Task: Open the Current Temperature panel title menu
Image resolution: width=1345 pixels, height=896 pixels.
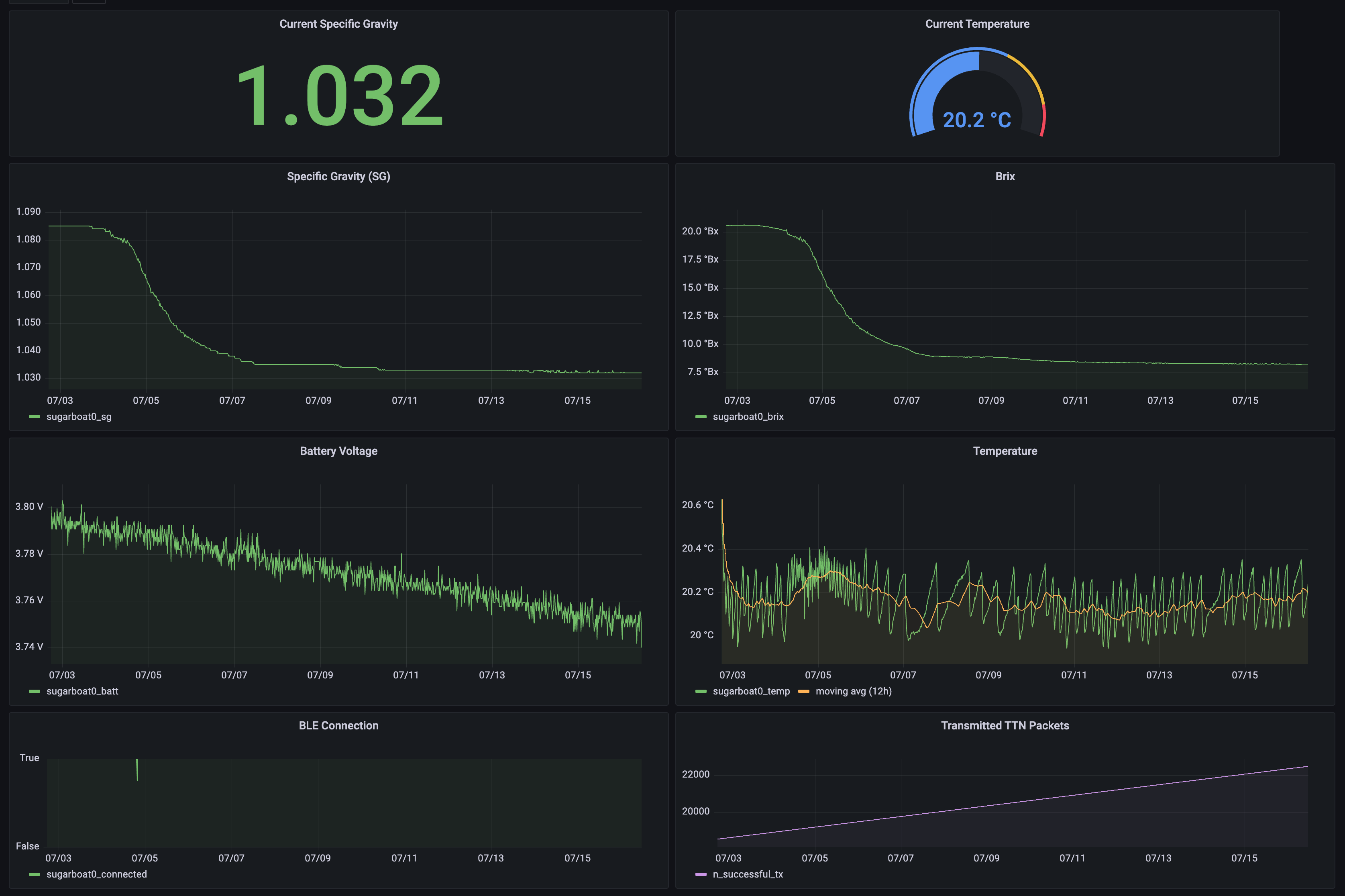Action: click(977, 24)
